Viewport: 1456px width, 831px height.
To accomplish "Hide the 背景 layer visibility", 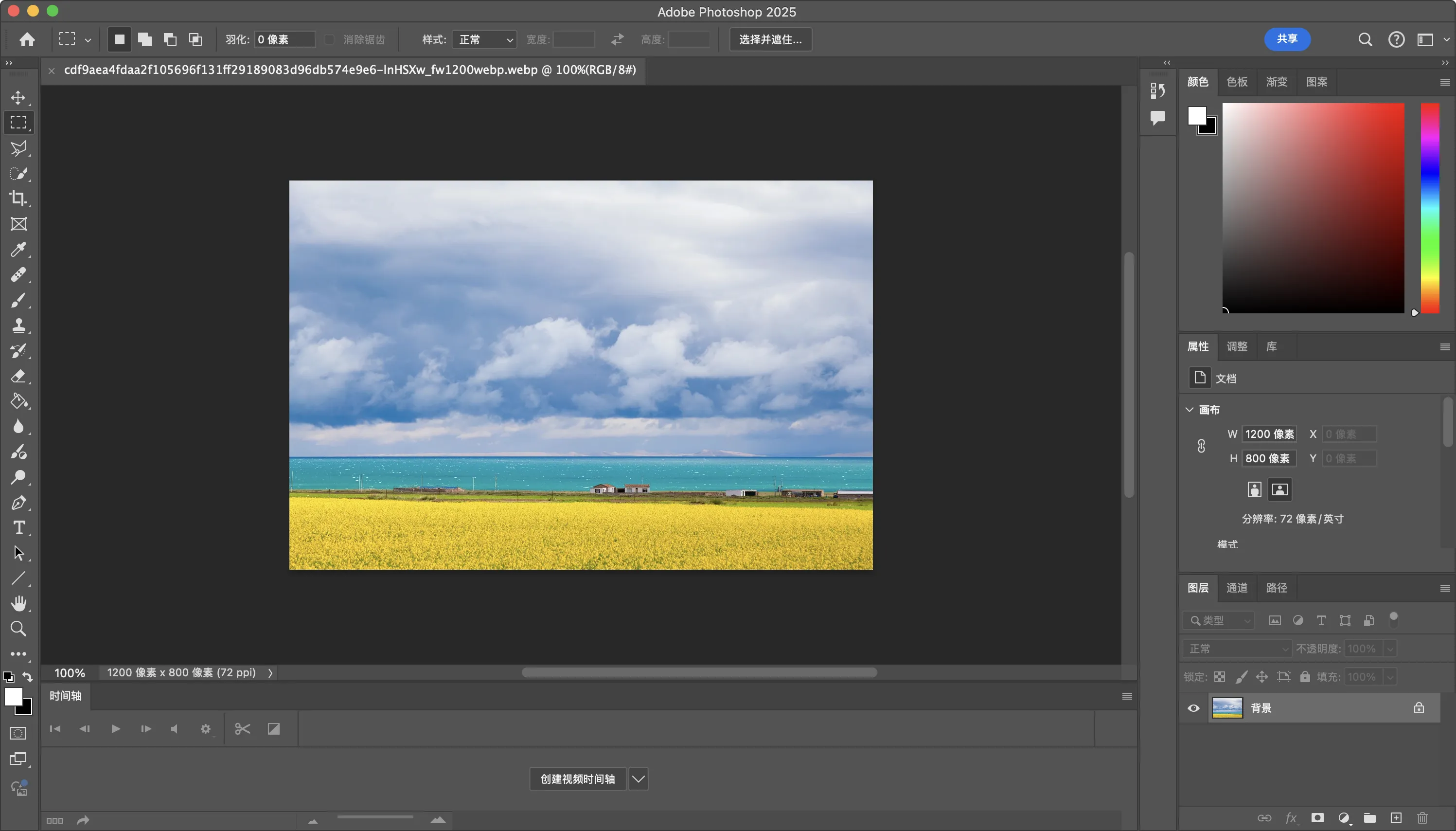I will coord(1193,708).
